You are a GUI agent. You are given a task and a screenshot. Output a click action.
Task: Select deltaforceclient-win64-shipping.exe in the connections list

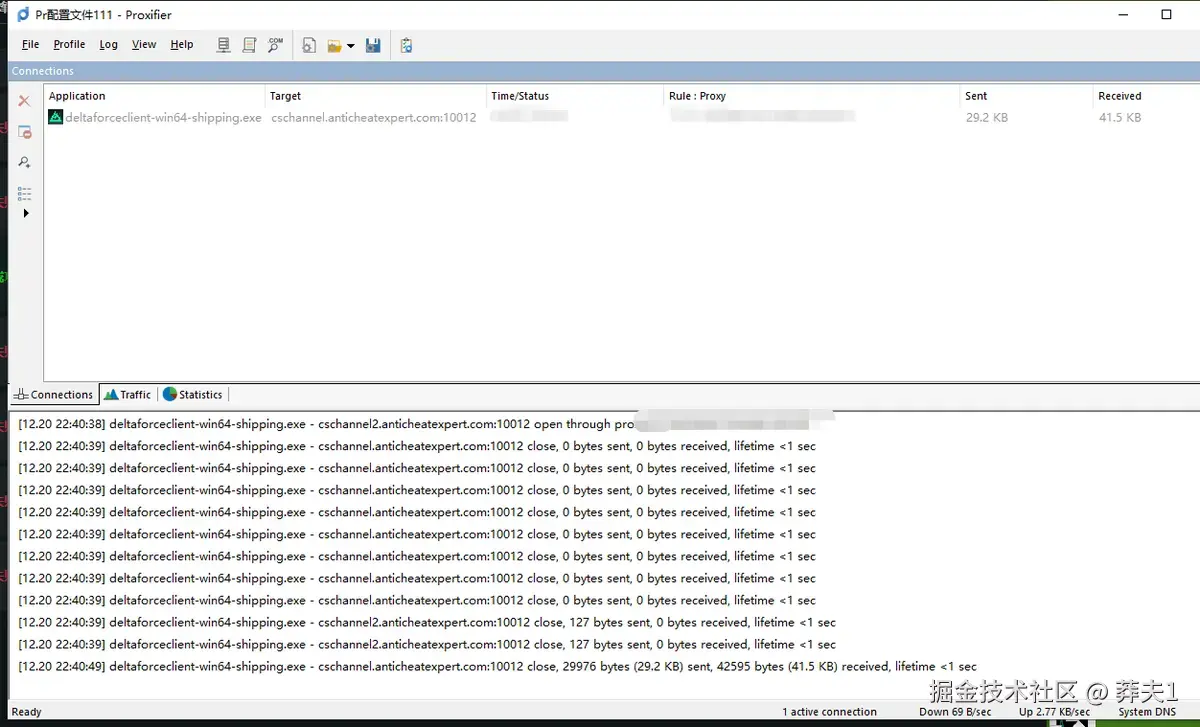click(163, 117)
